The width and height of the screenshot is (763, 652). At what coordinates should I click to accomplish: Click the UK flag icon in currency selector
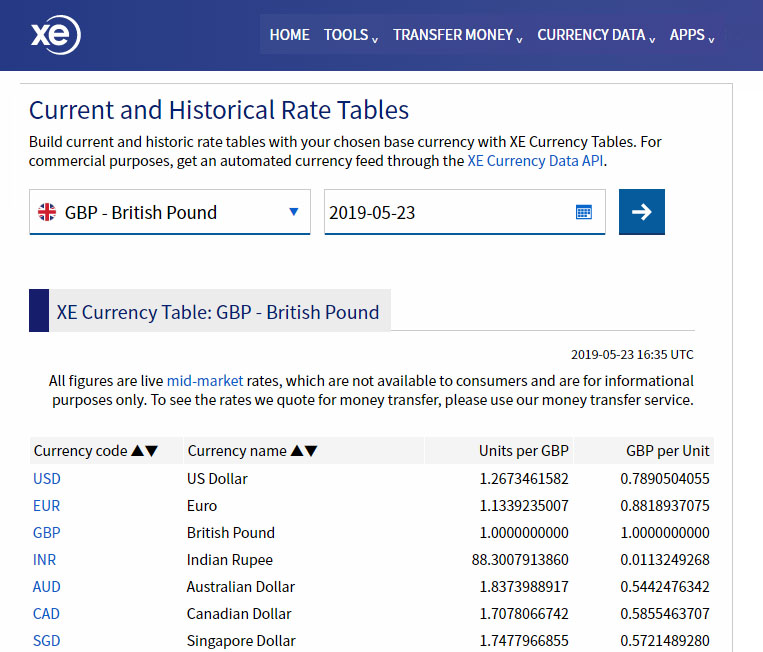click(47, 212)
